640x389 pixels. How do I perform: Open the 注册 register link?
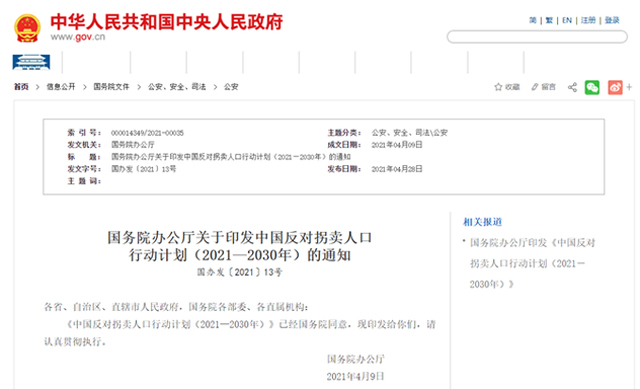[x=588, y=20]
